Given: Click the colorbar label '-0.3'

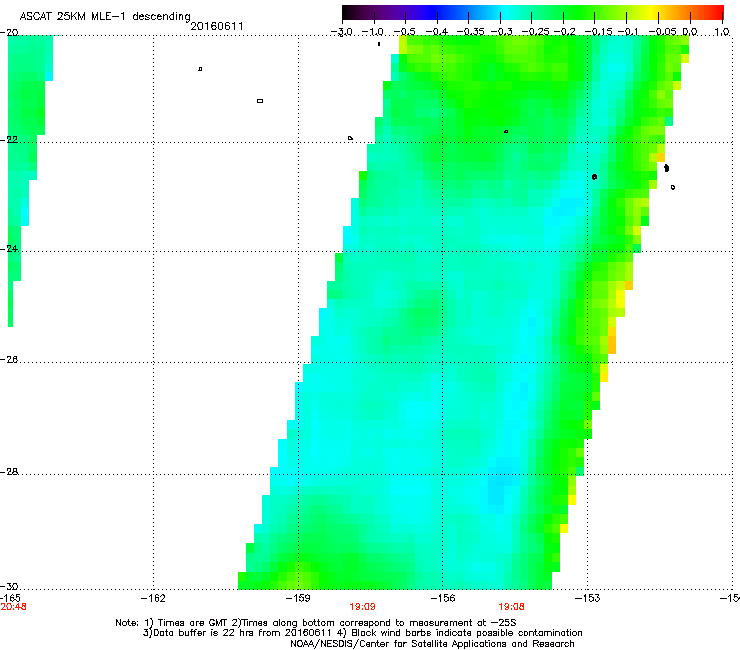Looking at the screenshot, I should 501,32.
